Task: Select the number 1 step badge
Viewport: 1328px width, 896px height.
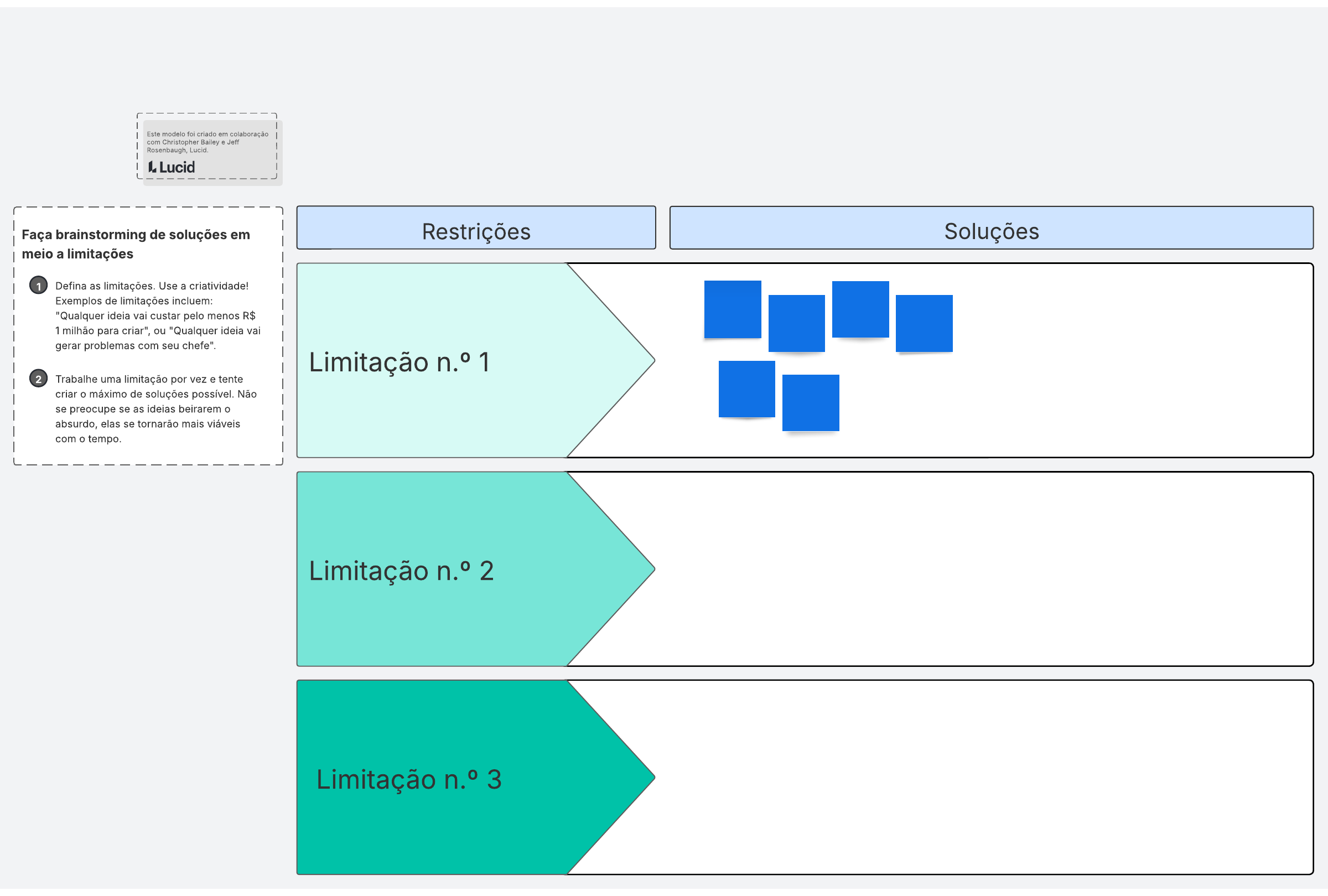Action: point(38,286)
